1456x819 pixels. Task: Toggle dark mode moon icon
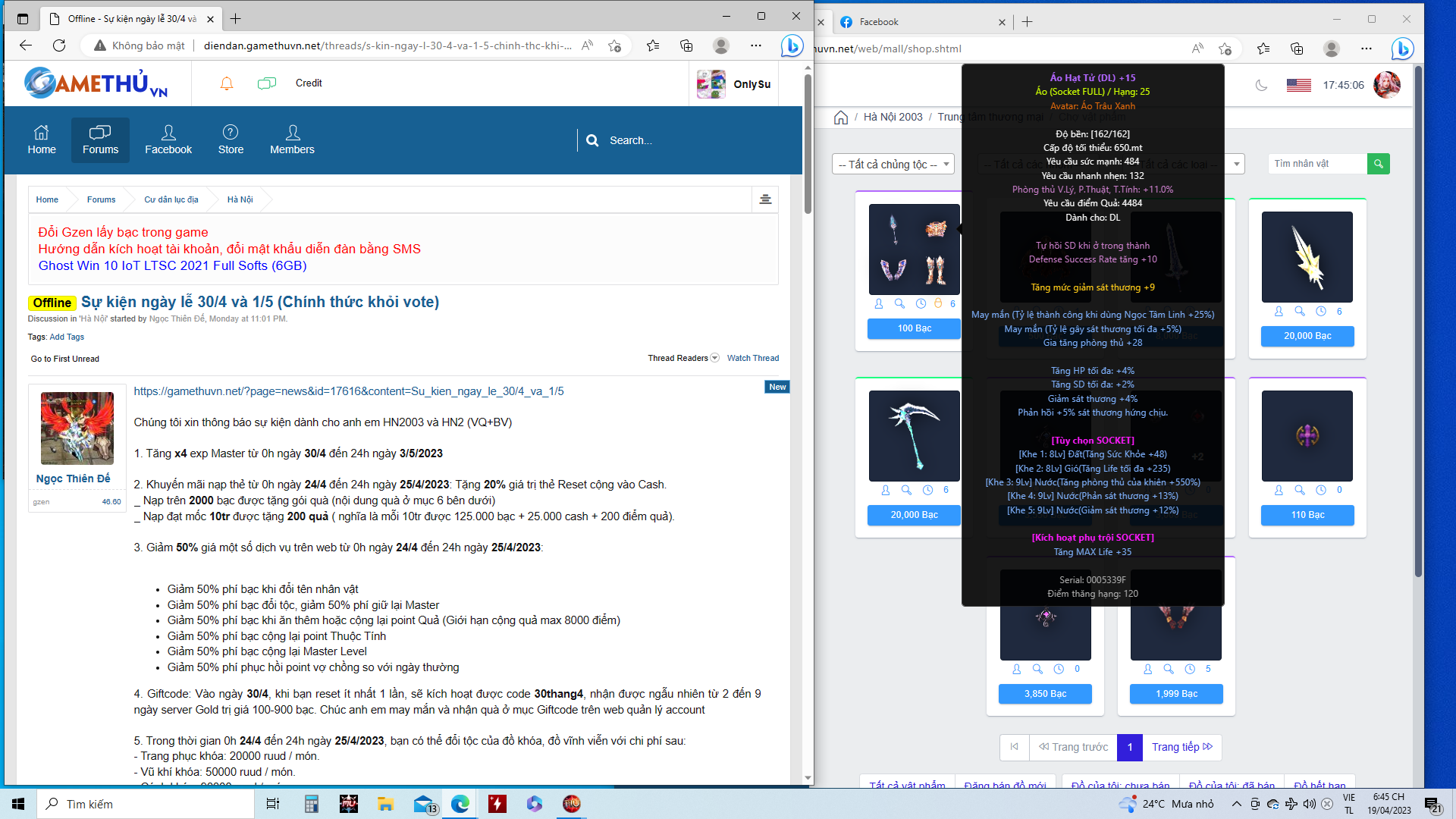(x=1261, y=85)
